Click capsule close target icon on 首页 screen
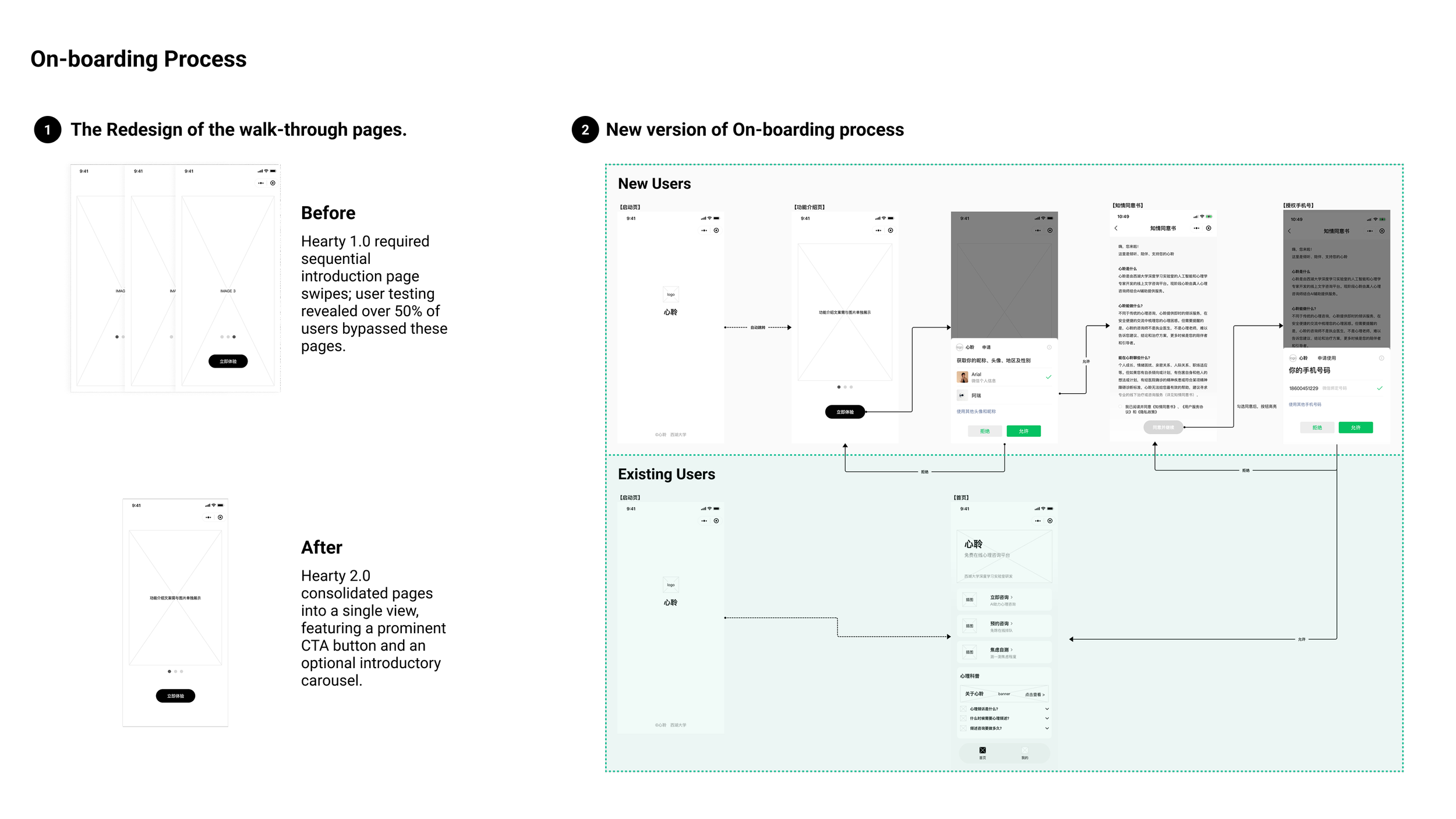 pyautogui.click(x=1049, y=521)
